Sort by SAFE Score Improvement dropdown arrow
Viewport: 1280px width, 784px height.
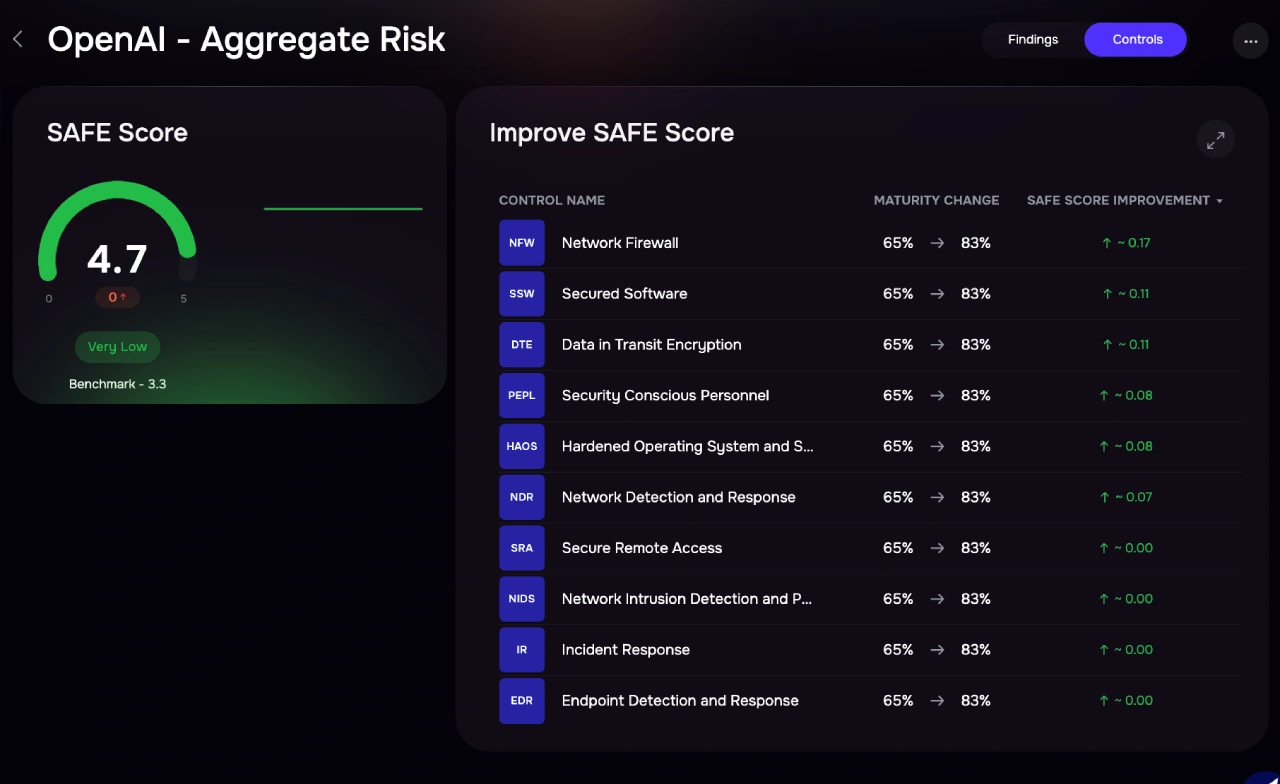click(1220, 201)
